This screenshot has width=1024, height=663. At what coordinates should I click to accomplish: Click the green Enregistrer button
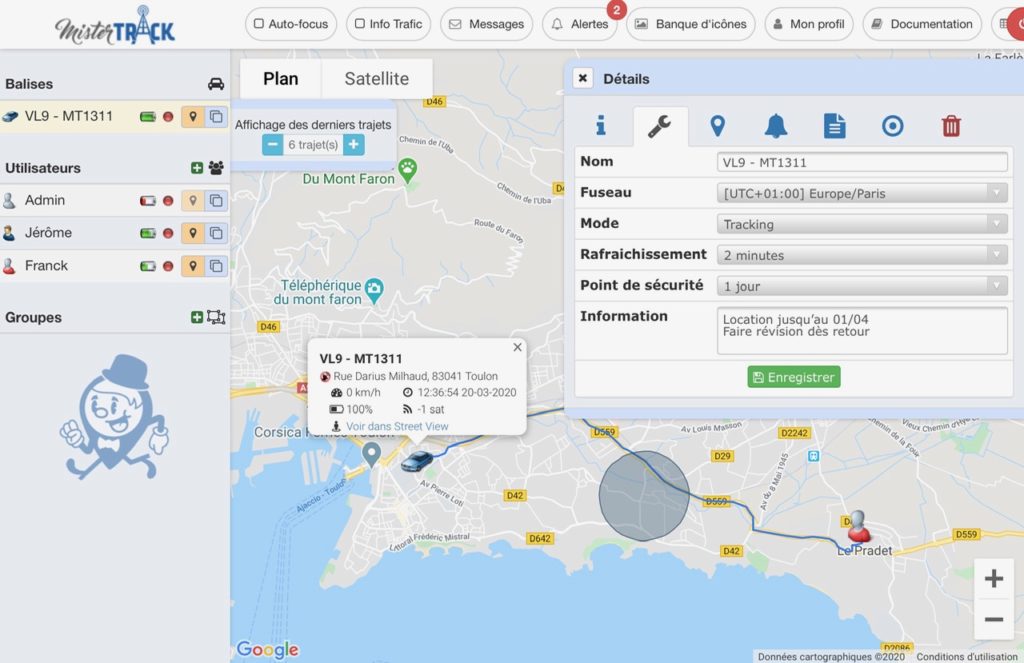pos(794,377)
